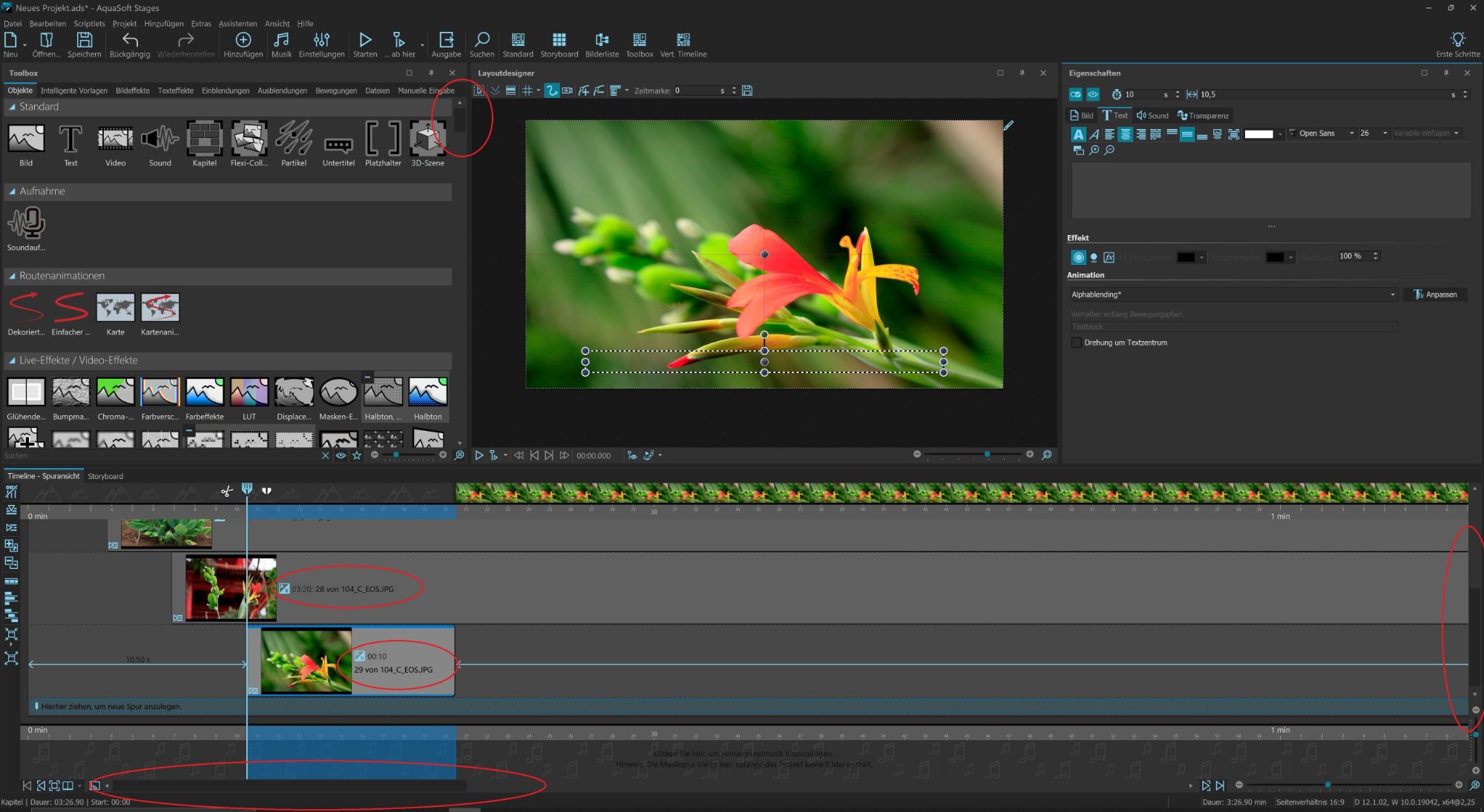Click the white text color swatch
This screenshot has height=812, width=1484.
tap(1258, 134)
